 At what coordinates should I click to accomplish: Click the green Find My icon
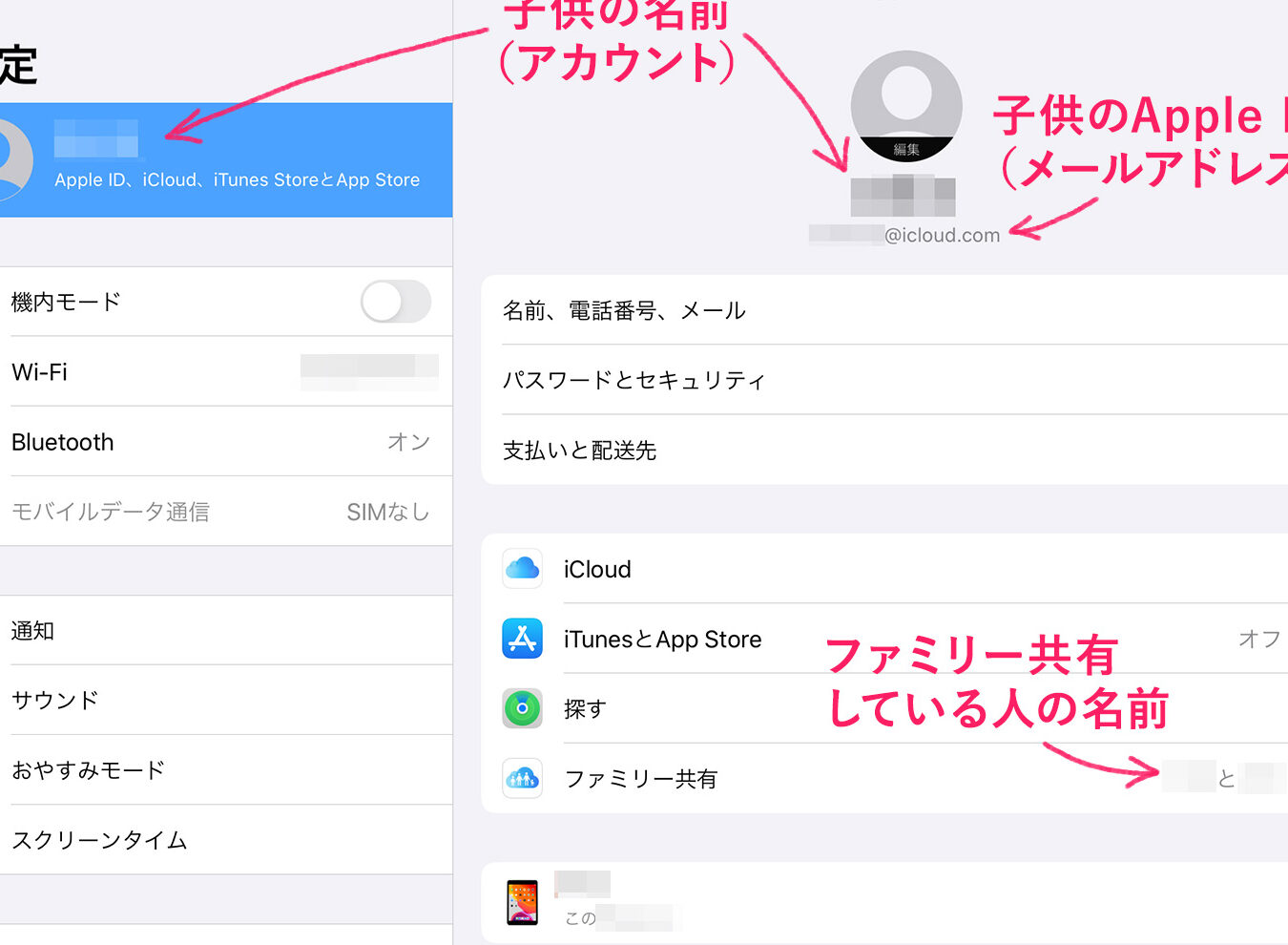522,708
